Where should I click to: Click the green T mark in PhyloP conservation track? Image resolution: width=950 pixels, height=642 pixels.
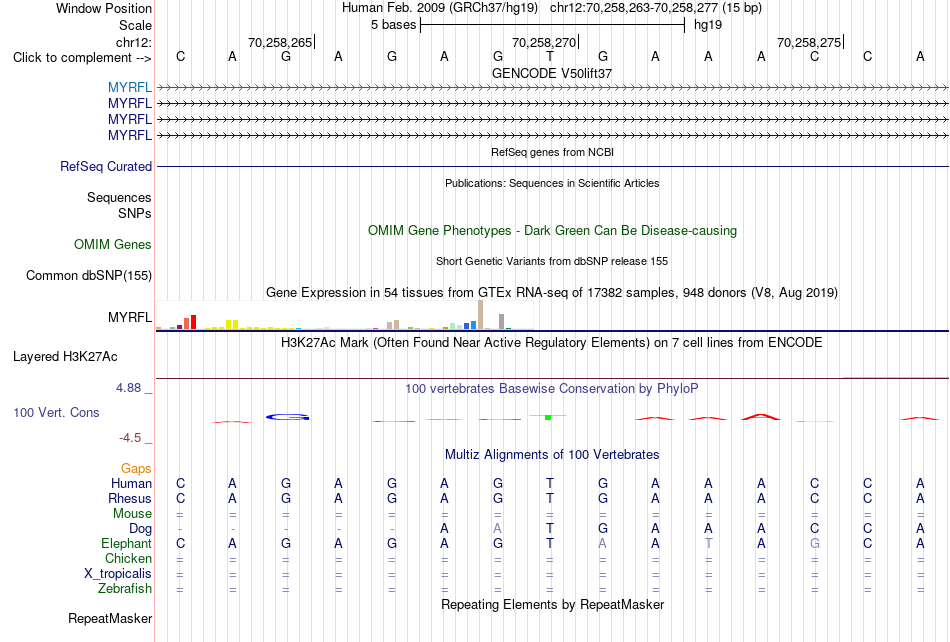pyautogui.click(x=548, y=417)
